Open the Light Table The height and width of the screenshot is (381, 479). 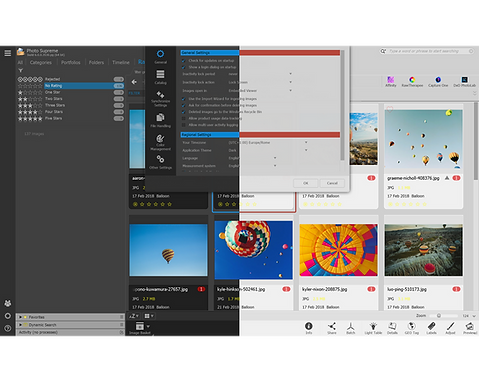pos(373,327)
